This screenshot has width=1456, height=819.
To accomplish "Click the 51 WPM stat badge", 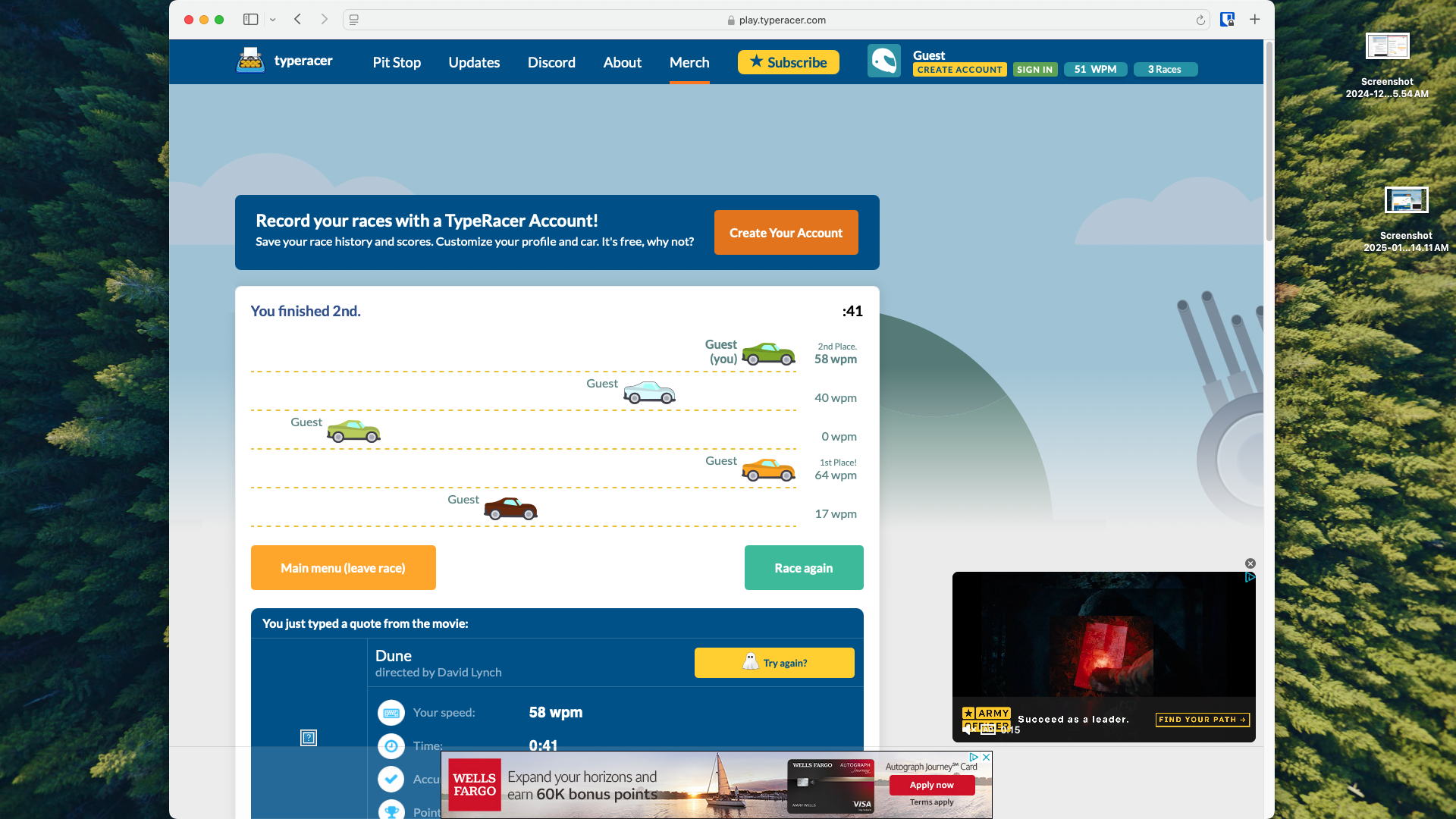I will [x=1096, y=69].
